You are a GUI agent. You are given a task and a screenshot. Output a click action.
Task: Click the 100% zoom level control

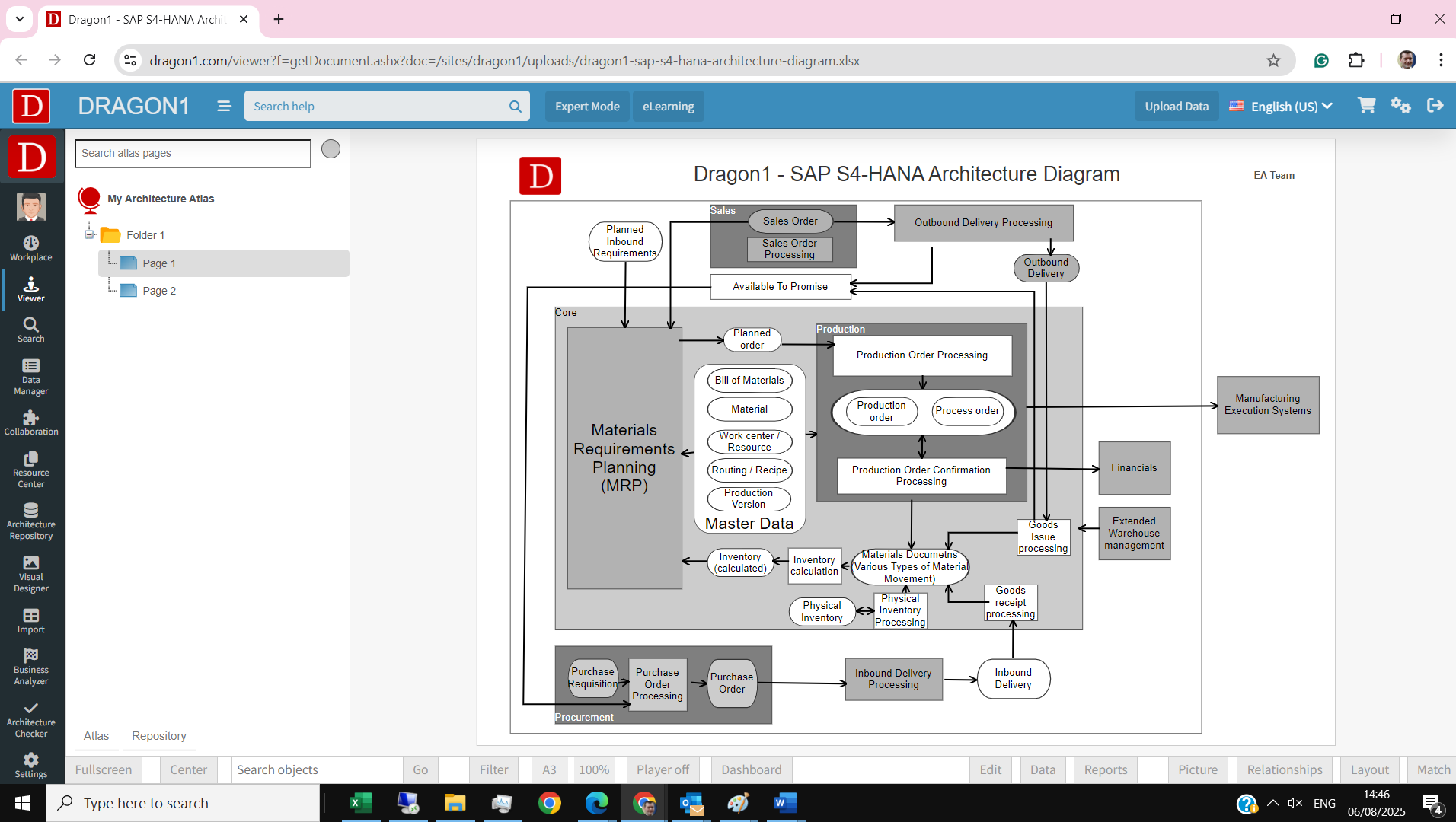(x=594, y=769)
